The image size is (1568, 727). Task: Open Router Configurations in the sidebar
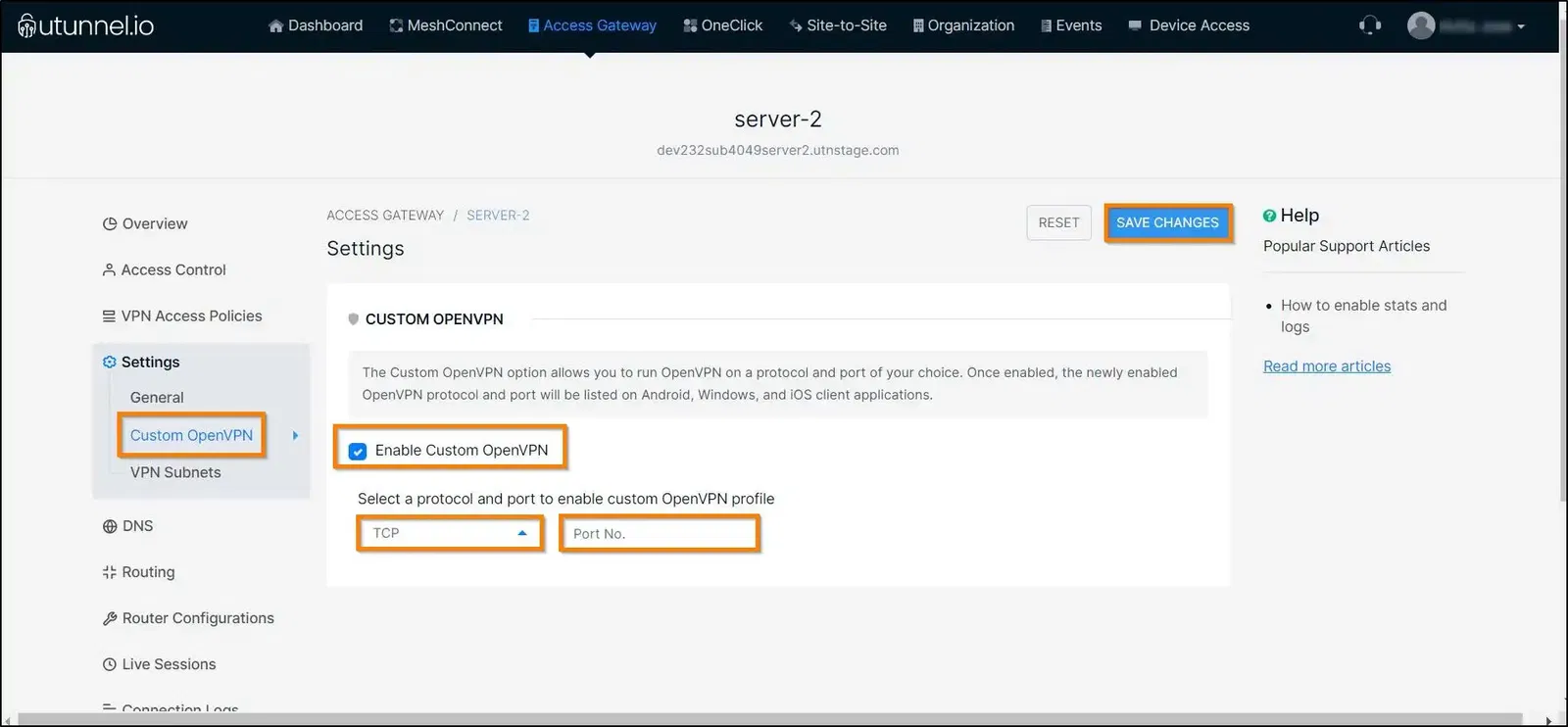tap(189, 618)
